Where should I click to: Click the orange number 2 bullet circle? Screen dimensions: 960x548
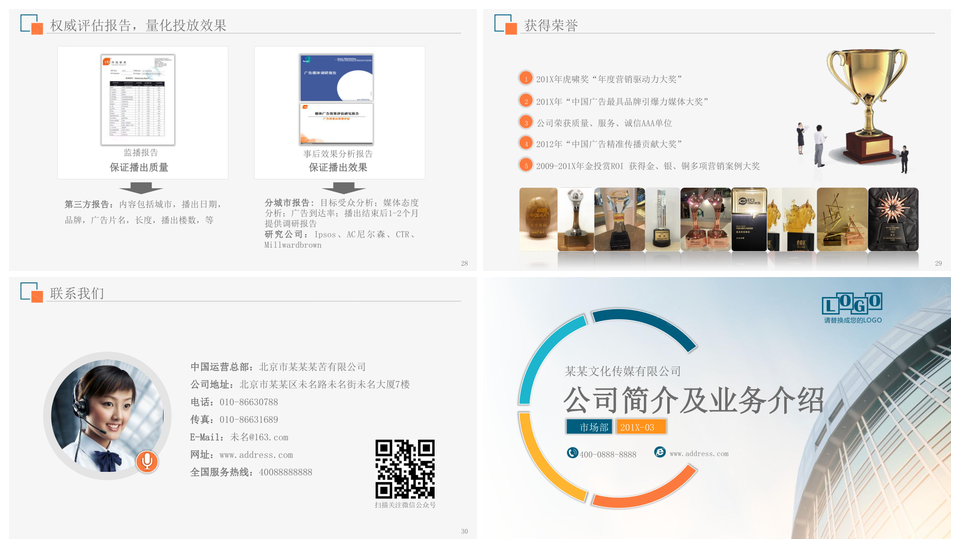pos(525,100)
